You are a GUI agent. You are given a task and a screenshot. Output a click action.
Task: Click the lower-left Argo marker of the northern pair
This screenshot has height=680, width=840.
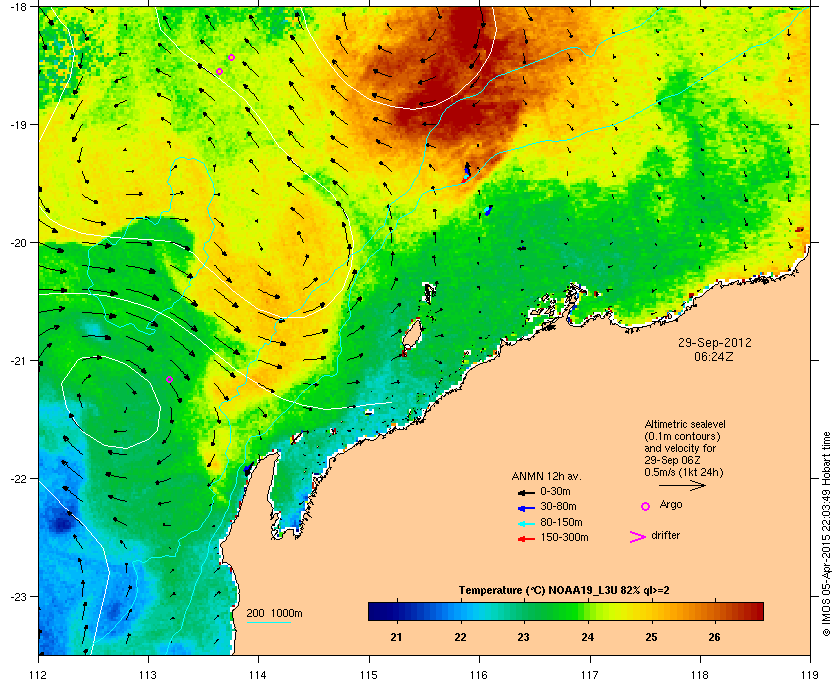tap(219, 71)
